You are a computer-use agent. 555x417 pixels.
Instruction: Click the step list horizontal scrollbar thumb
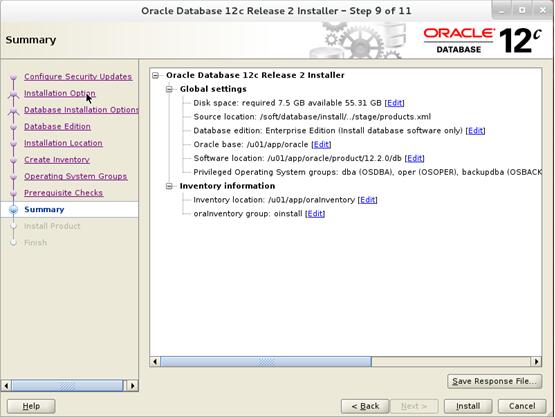click(67, 385)
